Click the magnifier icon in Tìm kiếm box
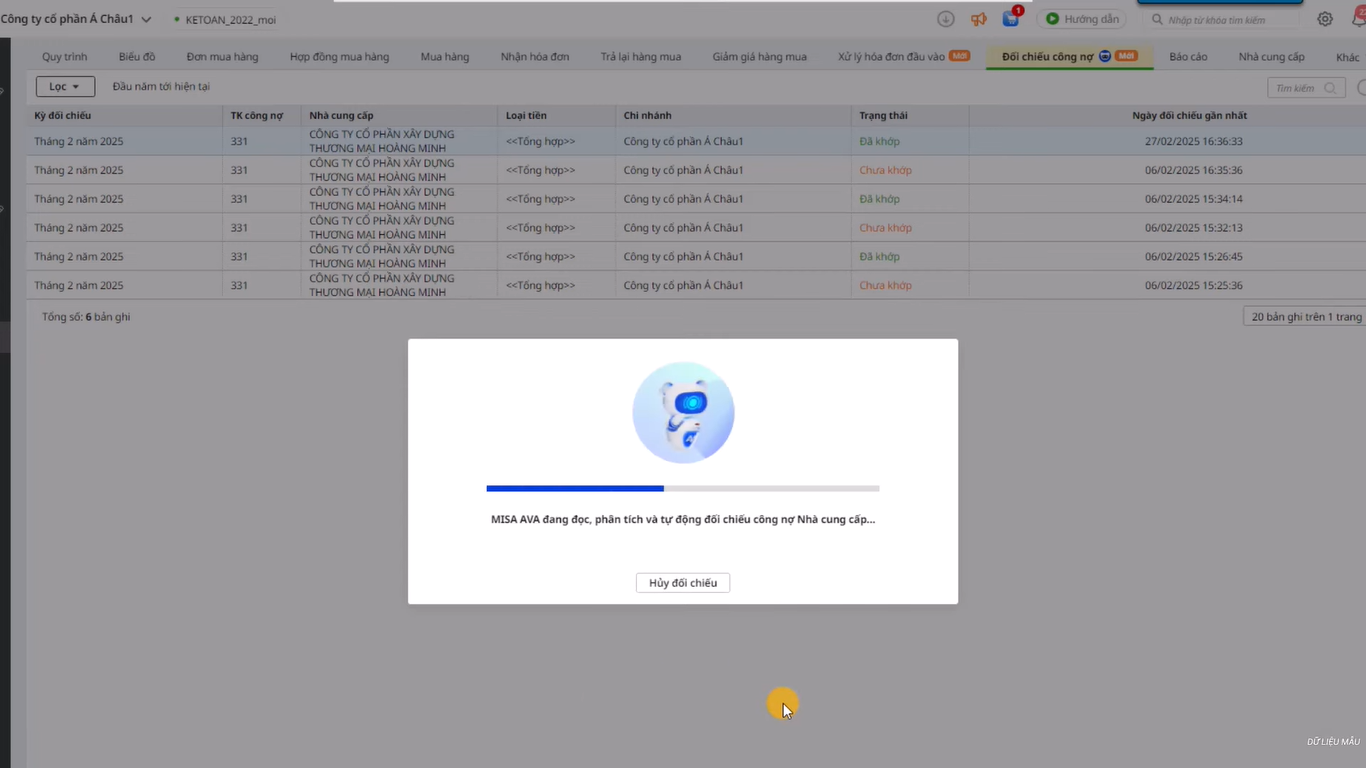Screen dimensions: 1366x768 point(1330,88)
